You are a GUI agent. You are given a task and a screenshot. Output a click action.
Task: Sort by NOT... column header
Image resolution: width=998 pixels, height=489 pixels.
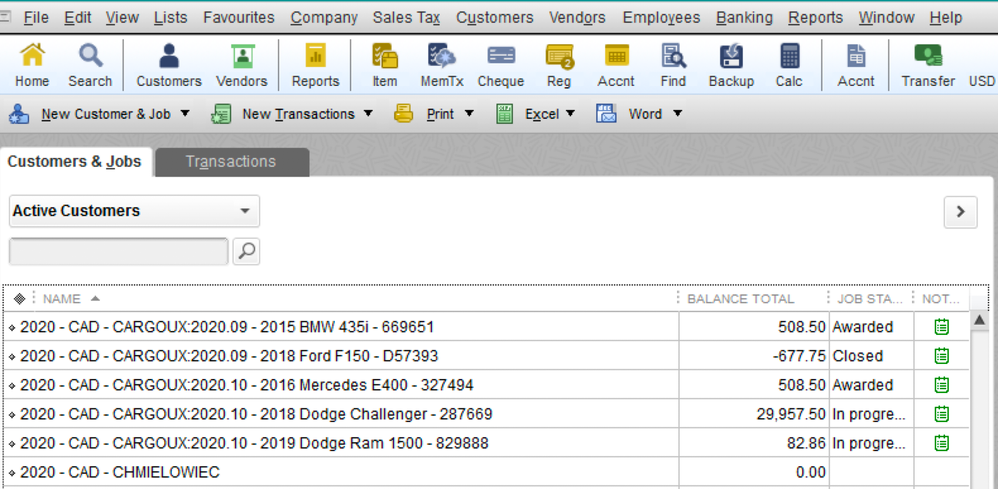tap(940, 299)
